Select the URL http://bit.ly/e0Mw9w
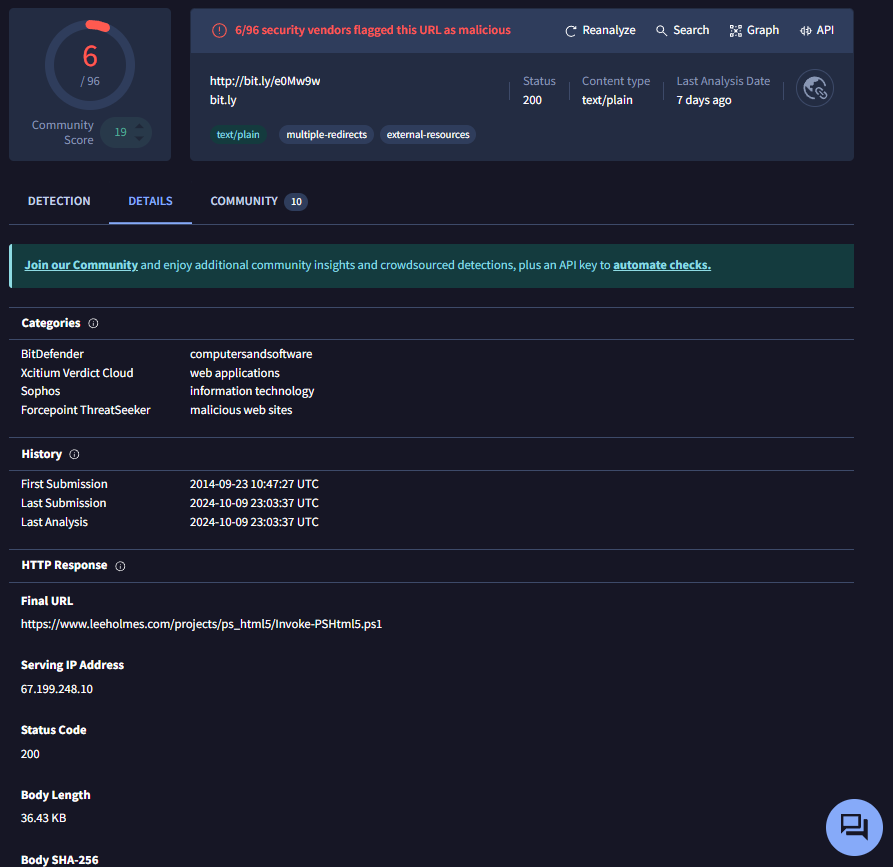This screenshot has width=893, height=867. point(265,81)
